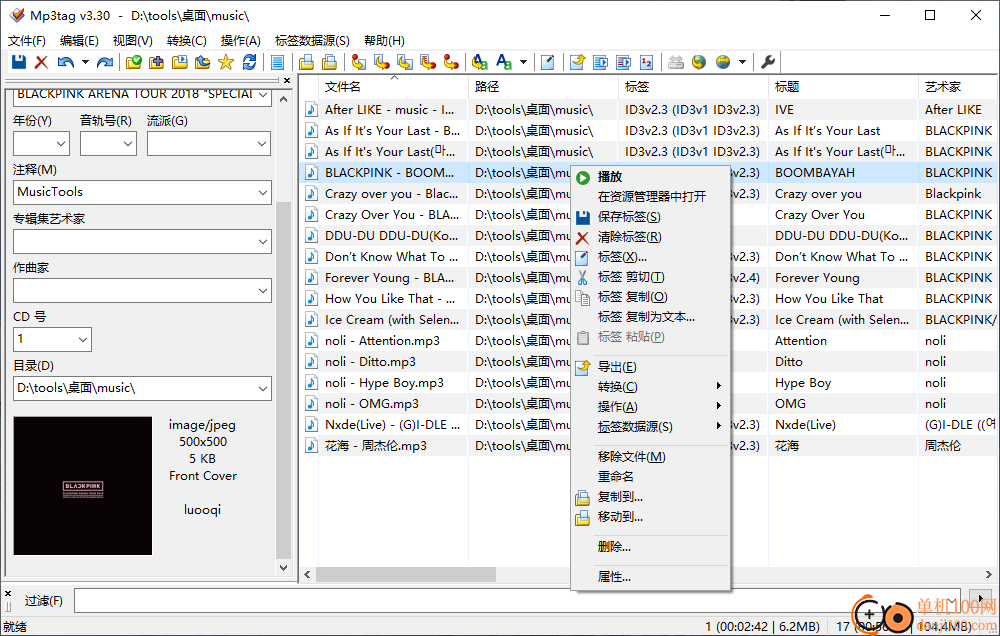Open the undo history dropdown arrow
This screenshot has height=636, width=1000.
pos(85,62)
